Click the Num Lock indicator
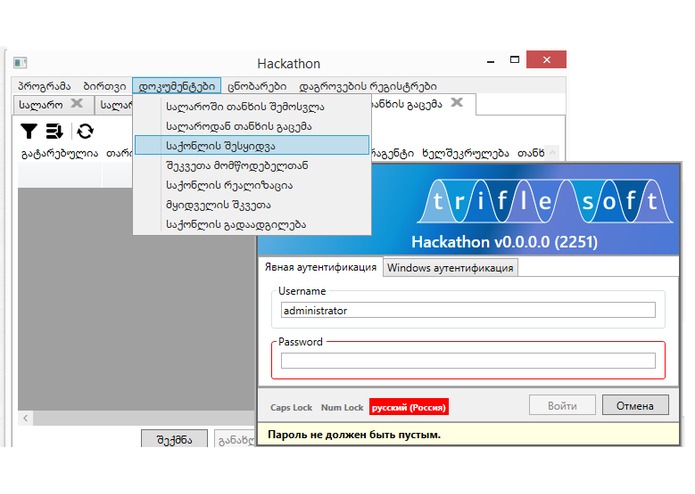Image resolution: width=695 pixels, height=494 pixels. click(x=342, y=407)
